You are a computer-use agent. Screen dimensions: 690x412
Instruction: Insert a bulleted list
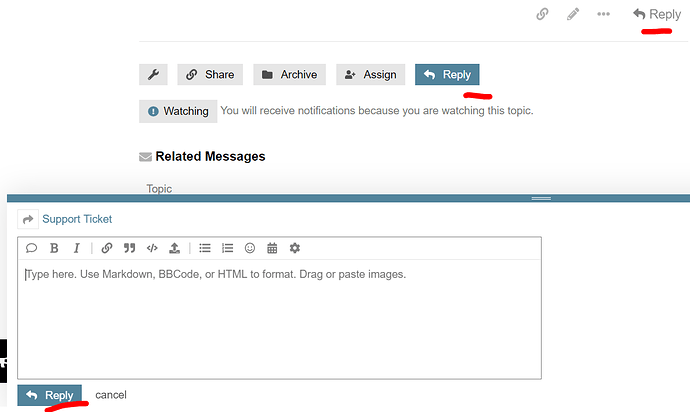point(205,248)
